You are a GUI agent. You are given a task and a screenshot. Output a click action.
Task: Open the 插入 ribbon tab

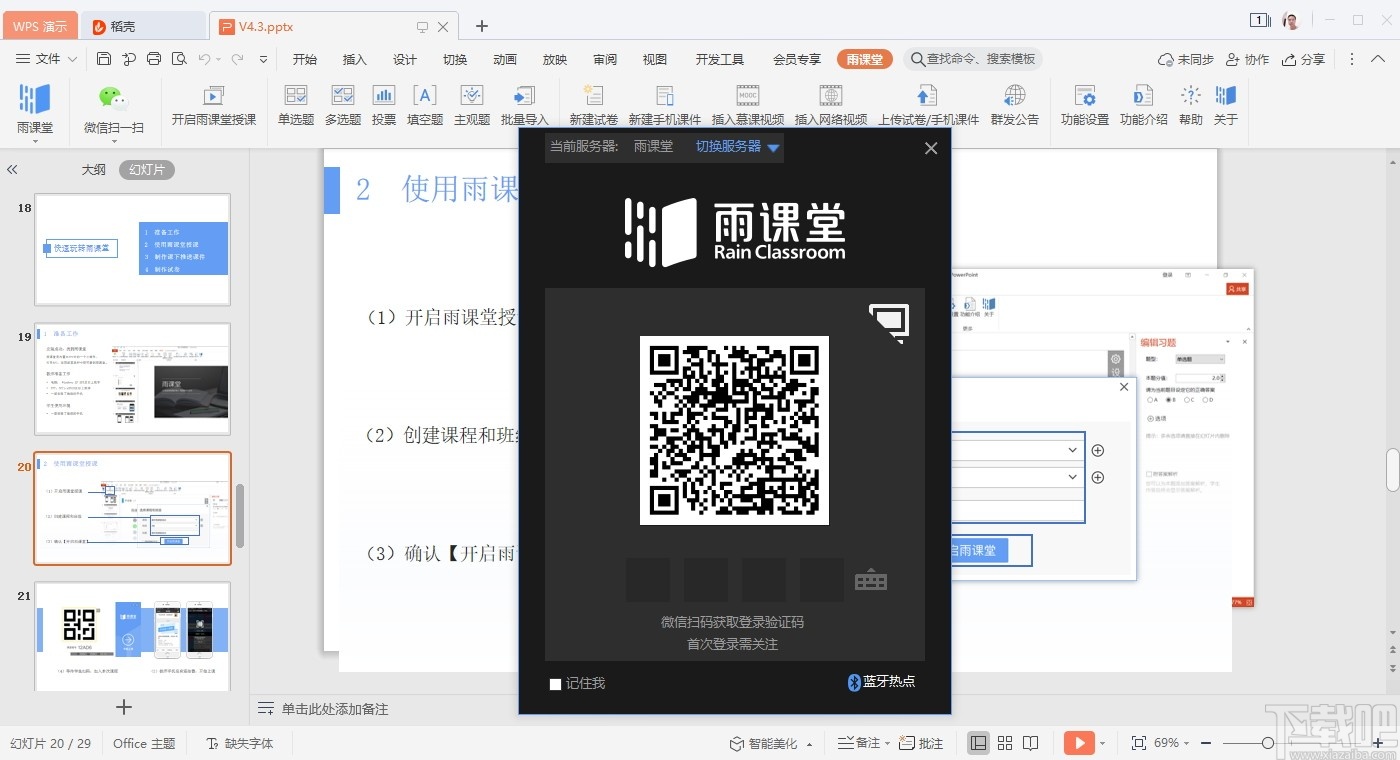point(355,59)
